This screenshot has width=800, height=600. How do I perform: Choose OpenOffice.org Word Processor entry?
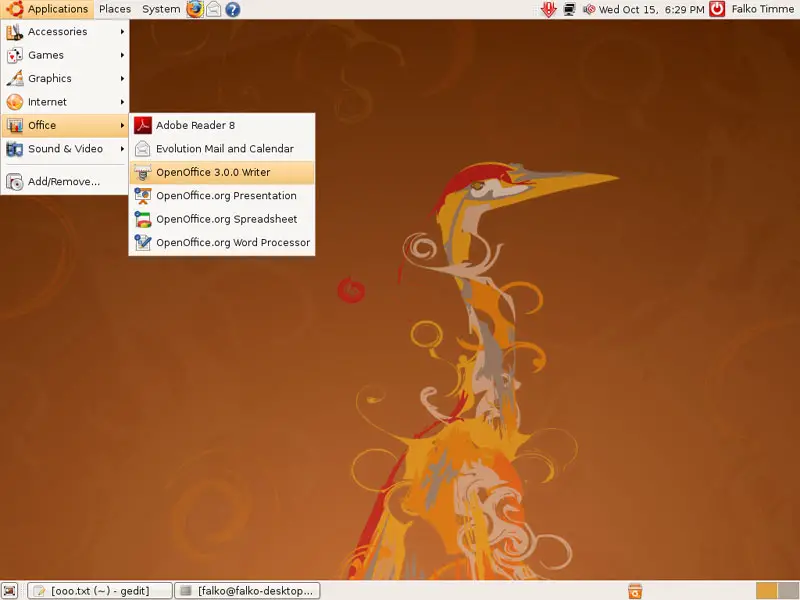click(x=222, y=243)
